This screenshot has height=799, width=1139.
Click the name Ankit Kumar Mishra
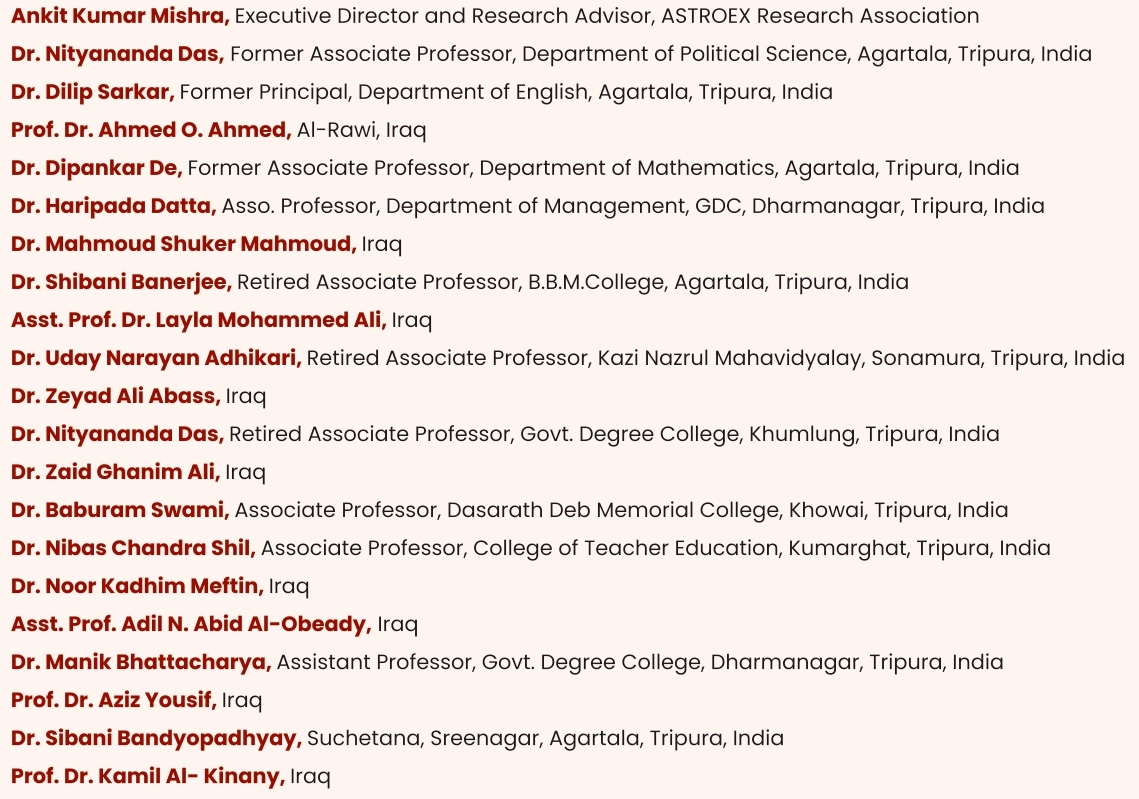120,15
